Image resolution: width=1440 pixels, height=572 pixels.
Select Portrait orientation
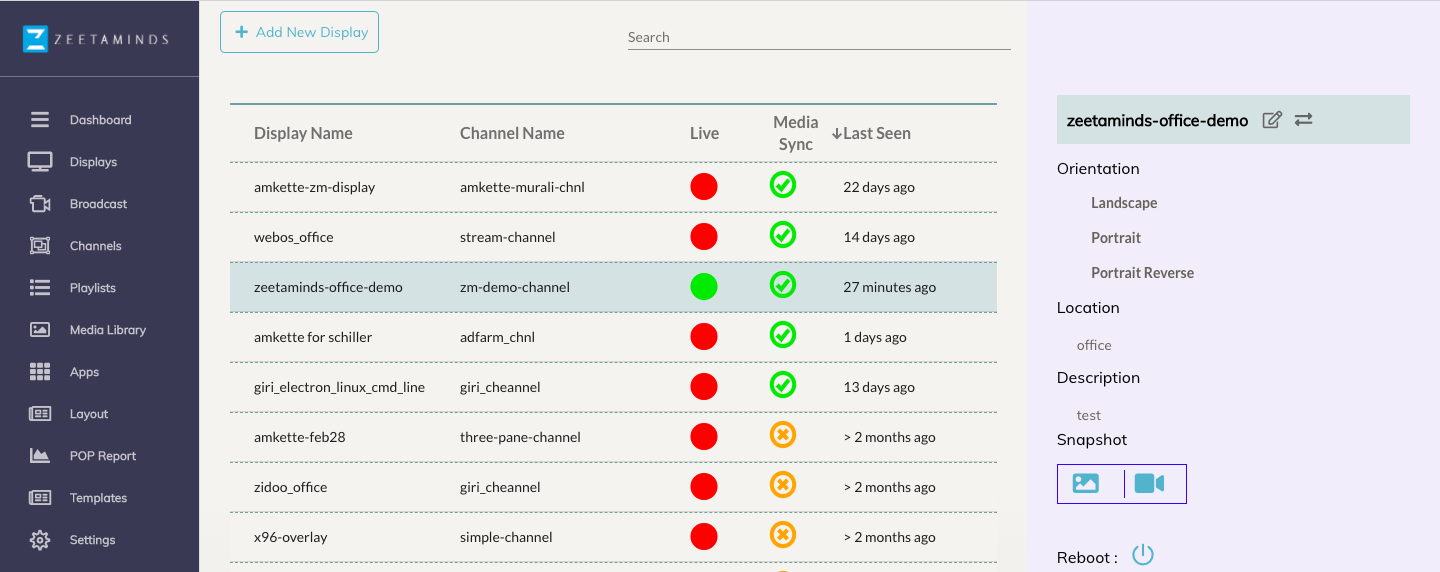point(1116,238)
